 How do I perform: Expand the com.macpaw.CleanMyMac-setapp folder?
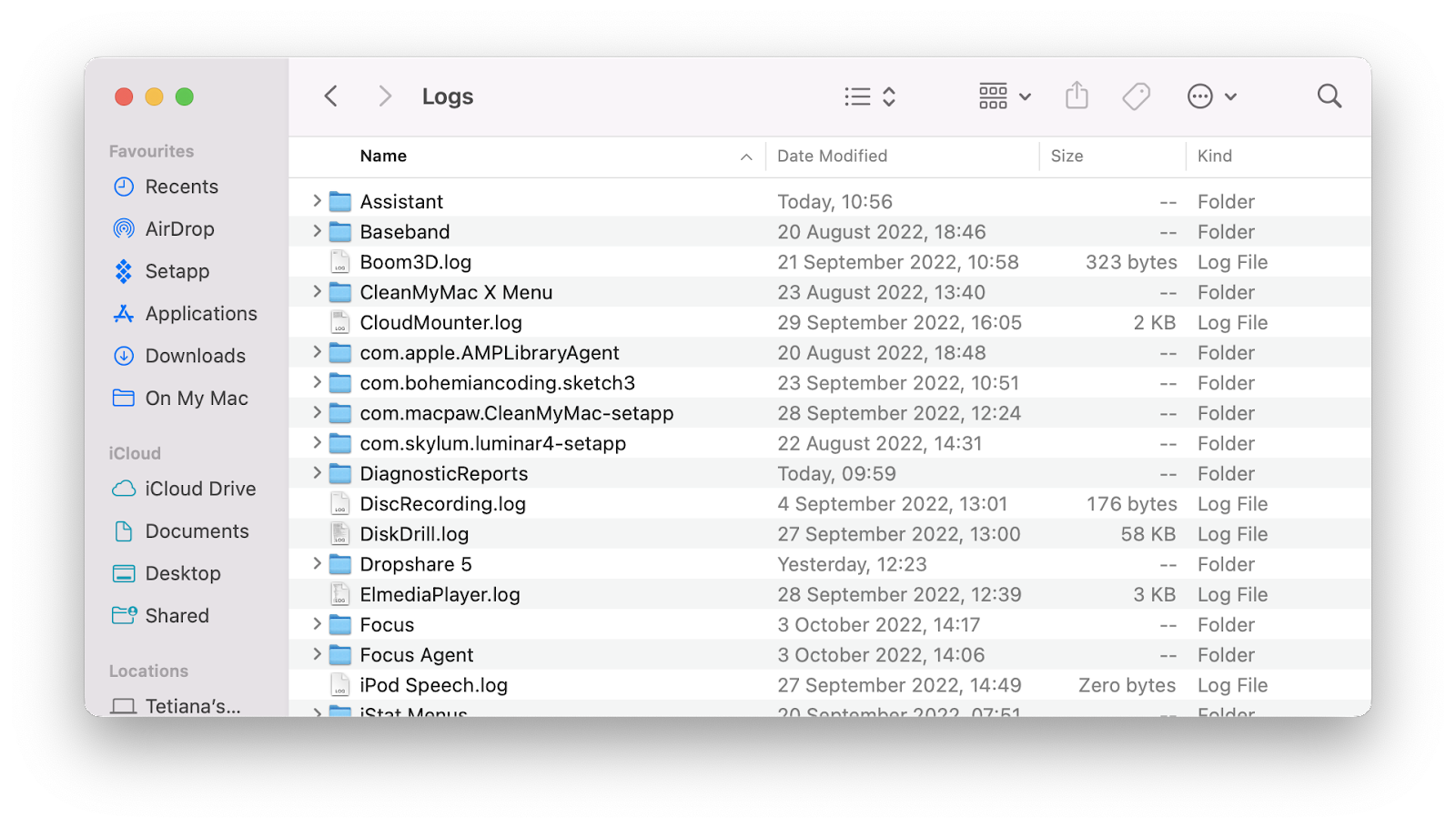click(x=317, y=412)
